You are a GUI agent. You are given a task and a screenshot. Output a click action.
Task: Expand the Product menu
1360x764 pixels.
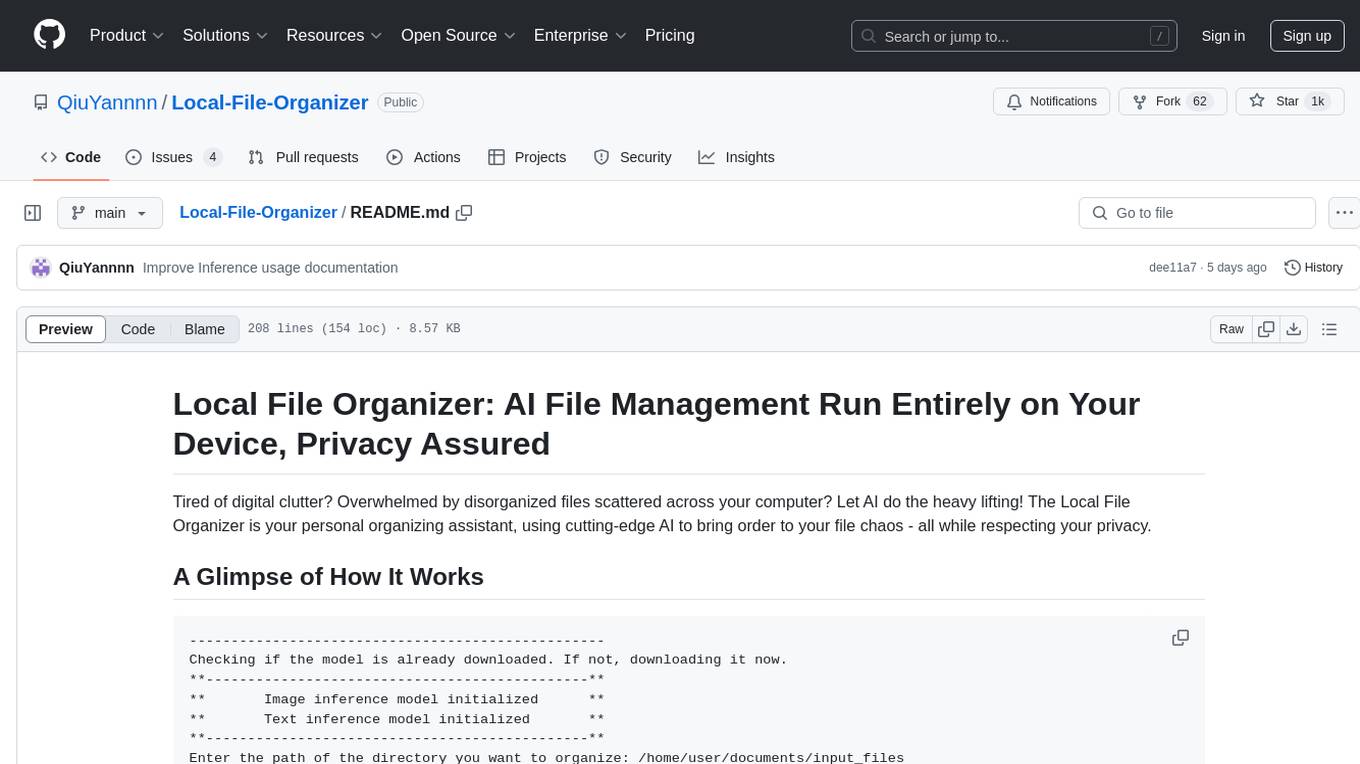tap(127, 35)
